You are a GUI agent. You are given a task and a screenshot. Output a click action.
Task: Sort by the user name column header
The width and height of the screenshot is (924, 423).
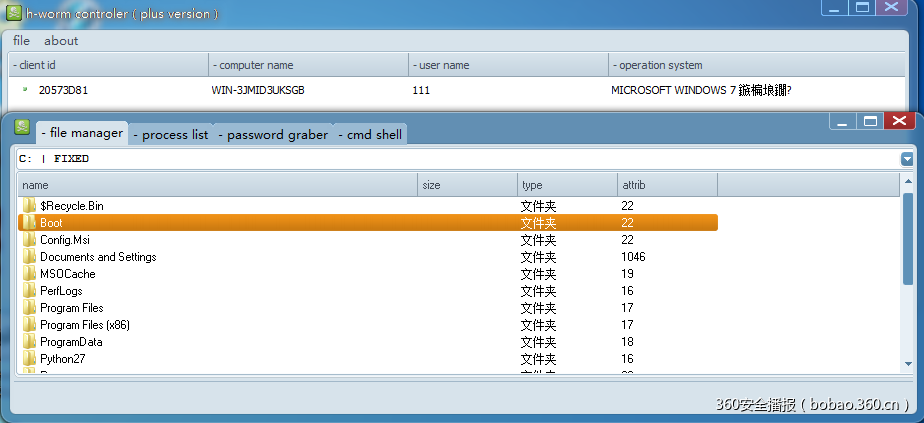[508, 65]
